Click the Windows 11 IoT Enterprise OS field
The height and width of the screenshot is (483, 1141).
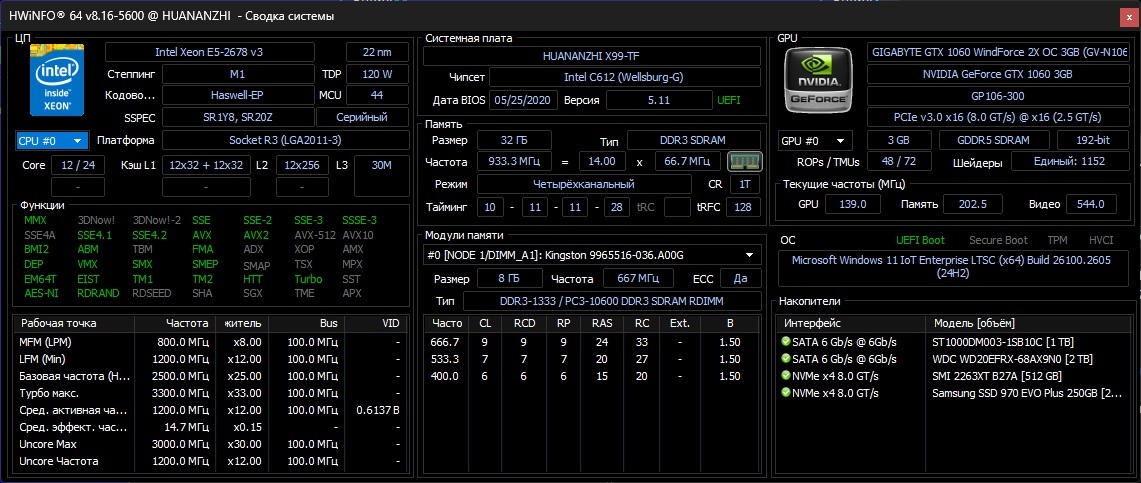[x=953, y=269]
